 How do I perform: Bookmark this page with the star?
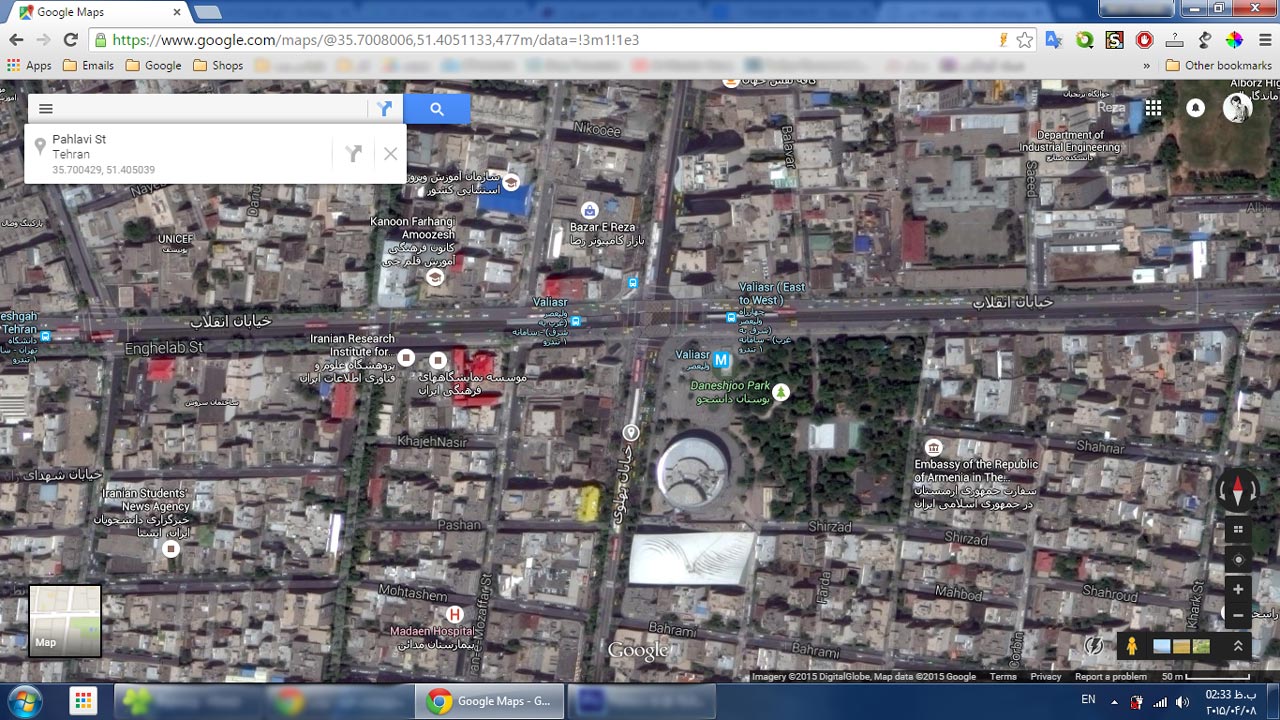pos(1024,40)
